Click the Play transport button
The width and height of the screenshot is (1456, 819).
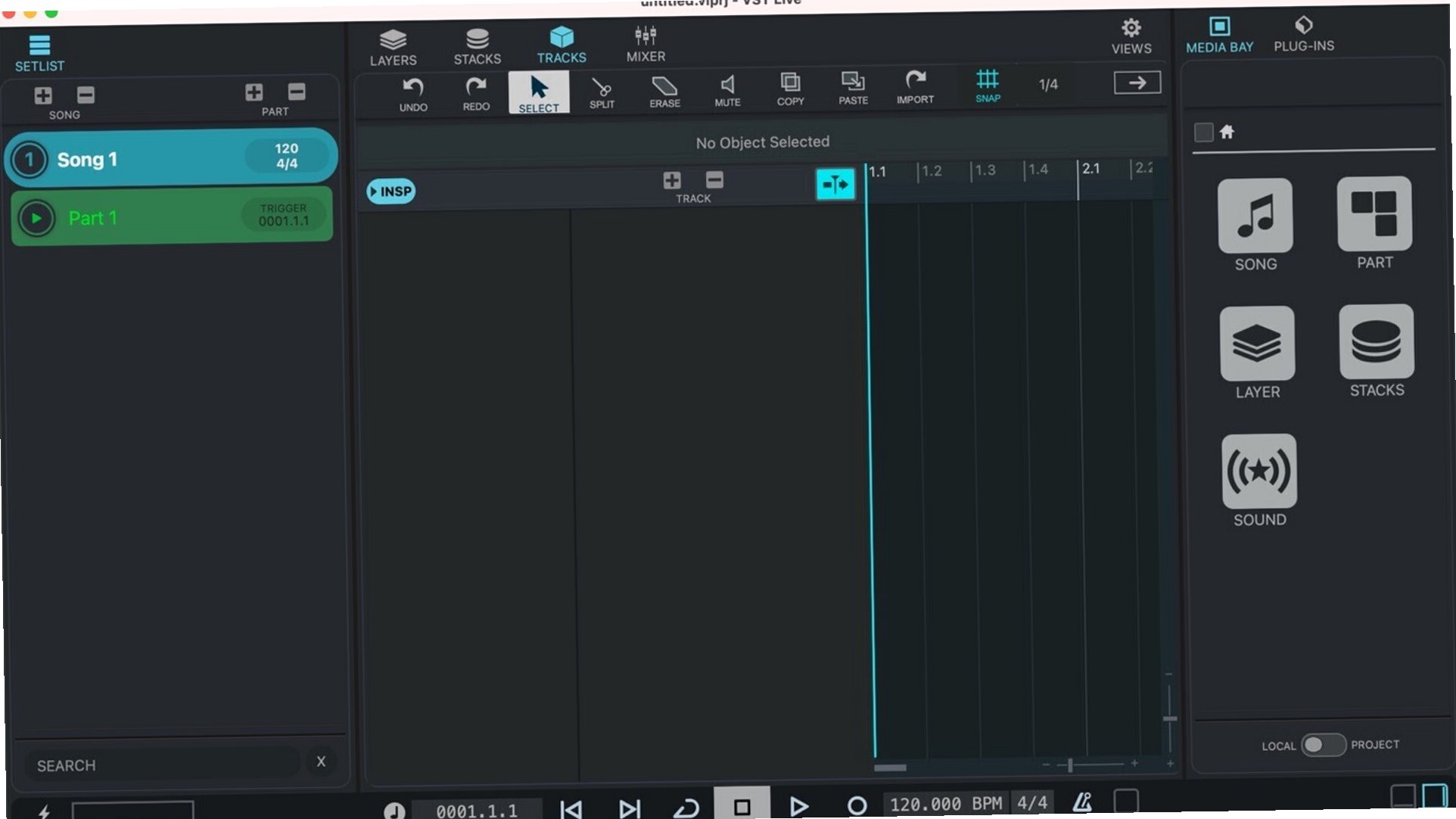point(798,805)
